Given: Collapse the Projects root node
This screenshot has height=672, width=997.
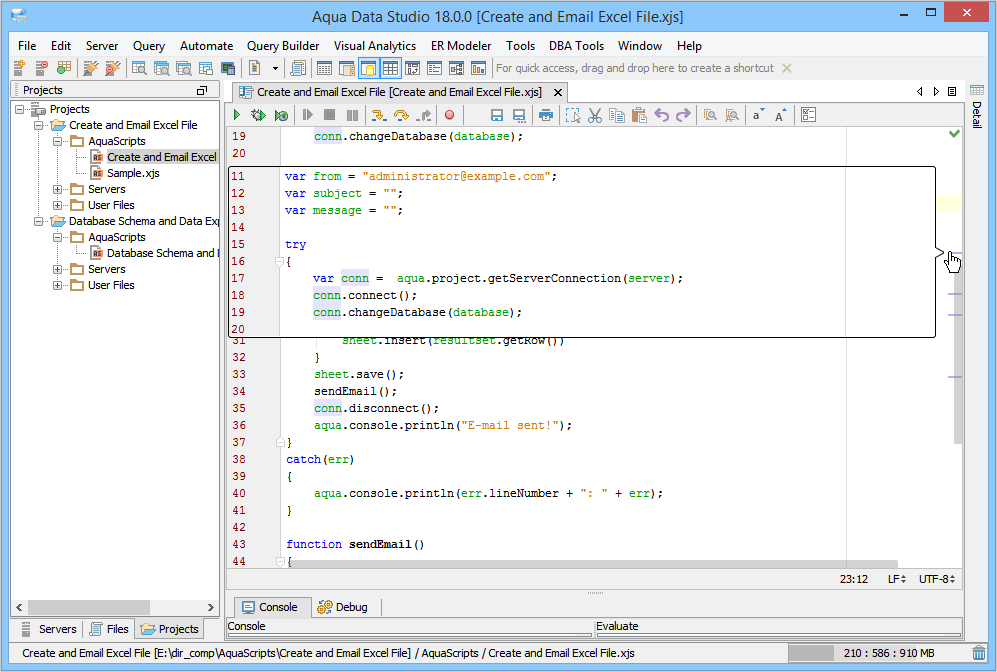Looking at the screenshot, I should click(20, 109).
